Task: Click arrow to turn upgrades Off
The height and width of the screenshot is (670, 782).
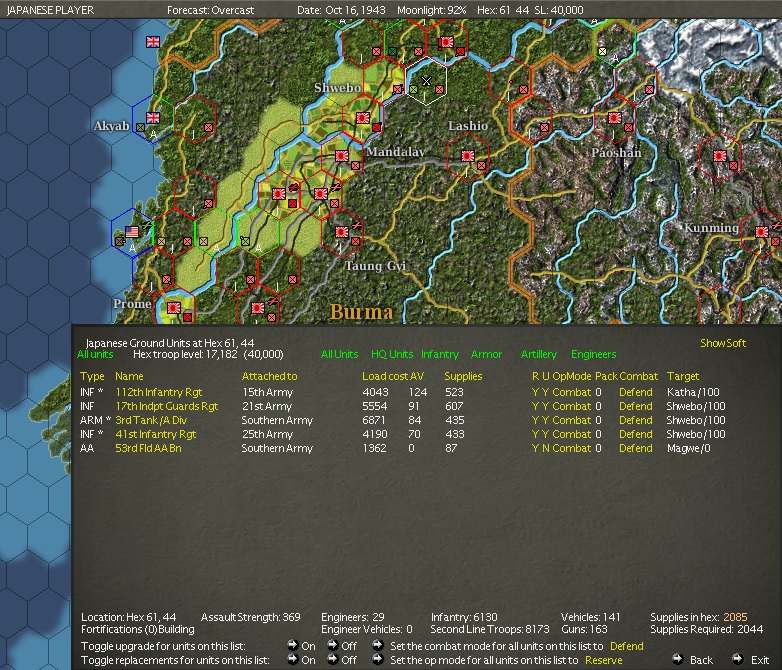Action: coord(332,645)
